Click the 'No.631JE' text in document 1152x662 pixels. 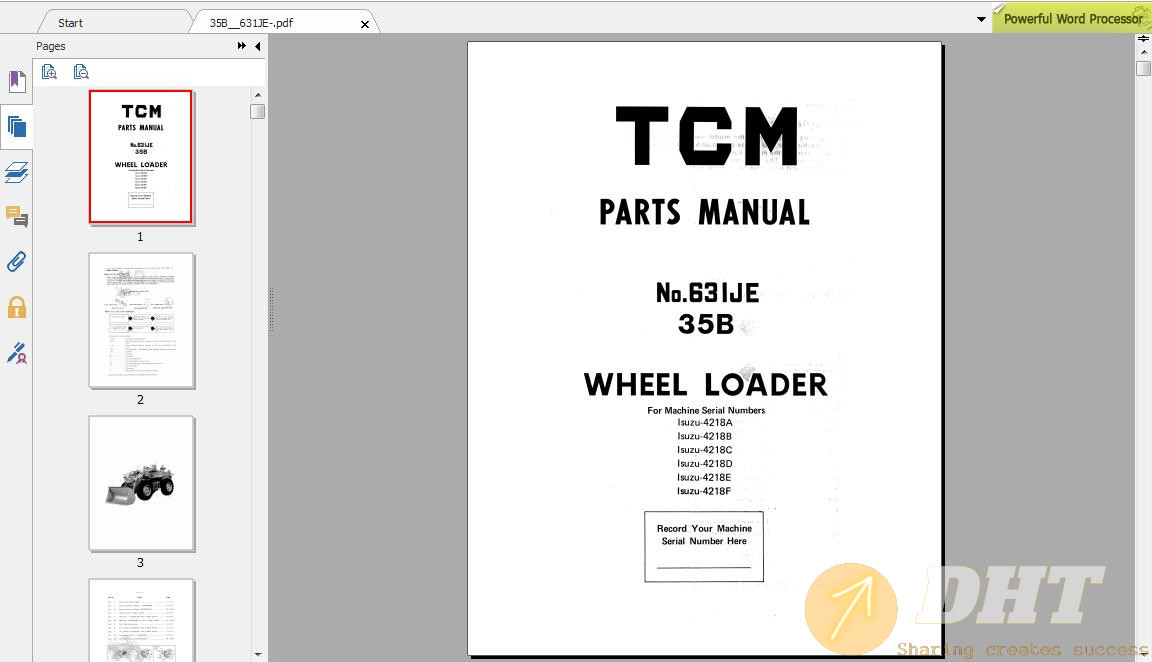point(707,292)
